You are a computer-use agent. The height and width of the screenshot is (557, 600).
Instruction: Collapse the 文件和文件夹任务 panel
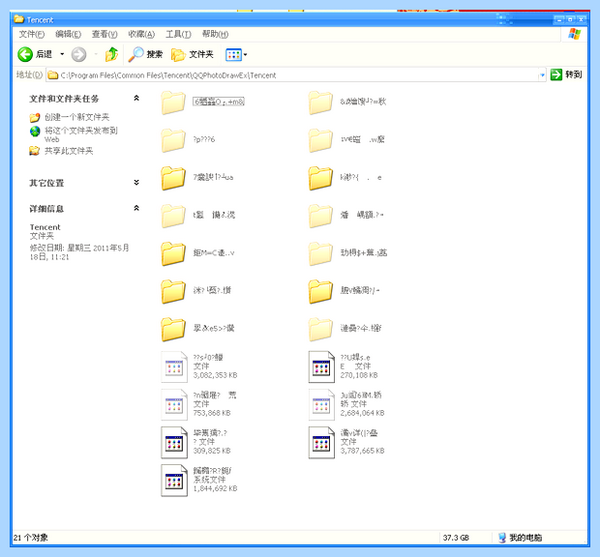click(136, 98)
